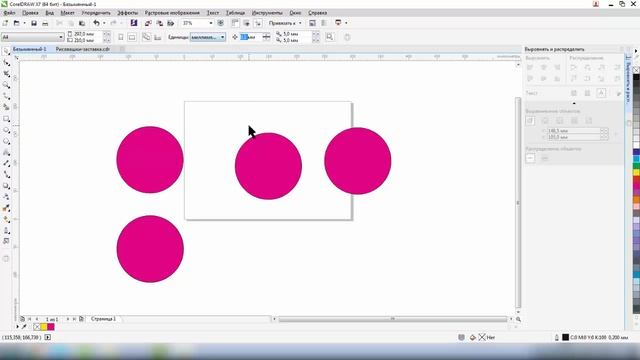Click the Export icon in the toolbar
The image size is (640, 360).
(160, 23)
